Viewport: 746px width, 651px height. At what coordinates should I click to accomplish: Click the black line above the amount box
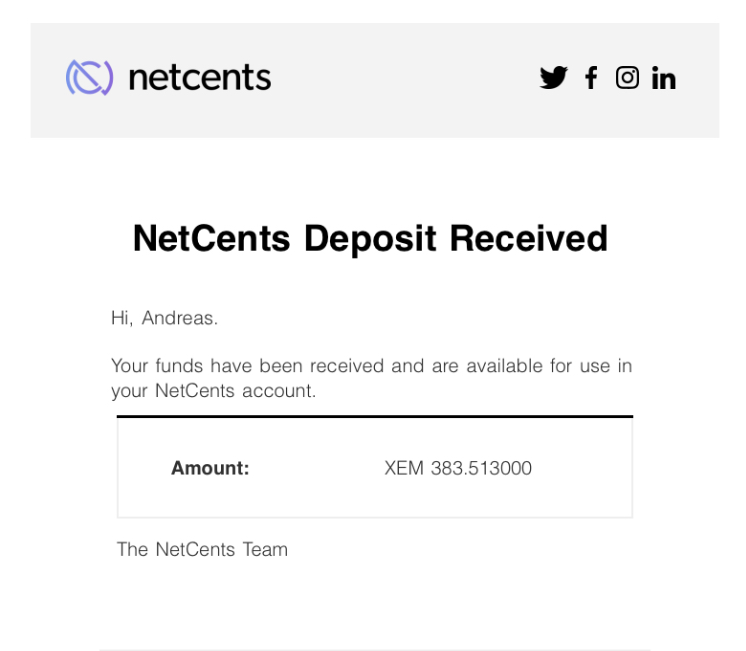374,416
